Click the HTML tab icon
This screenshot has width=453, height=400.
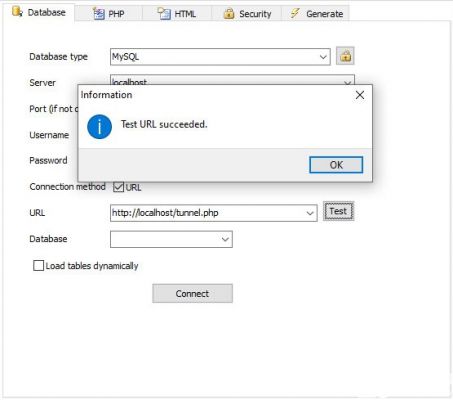[x=164, y=14]
